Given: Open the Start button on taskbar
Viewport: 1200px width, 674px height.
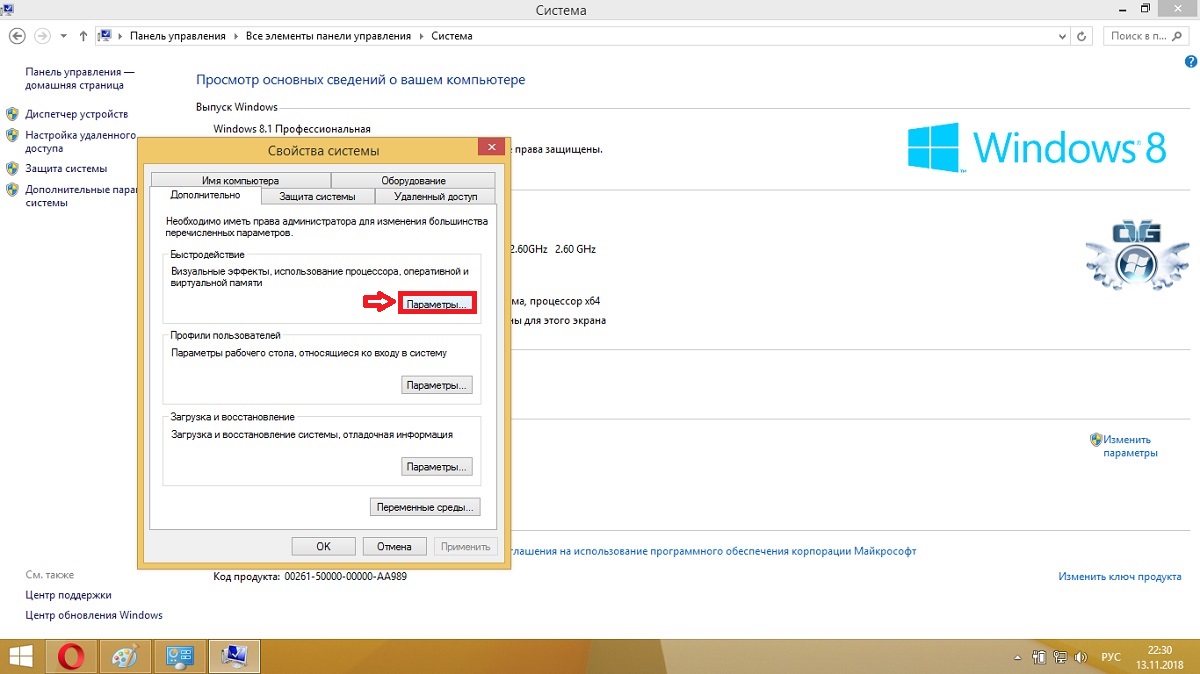Looking at the screenshot, I should click(21, 656).
